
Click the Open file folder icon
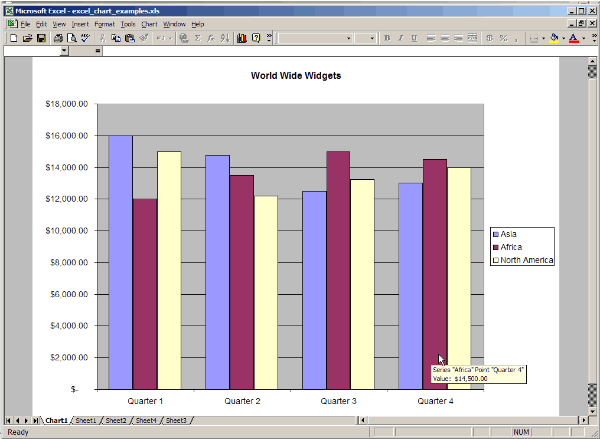tap(26, 38)
